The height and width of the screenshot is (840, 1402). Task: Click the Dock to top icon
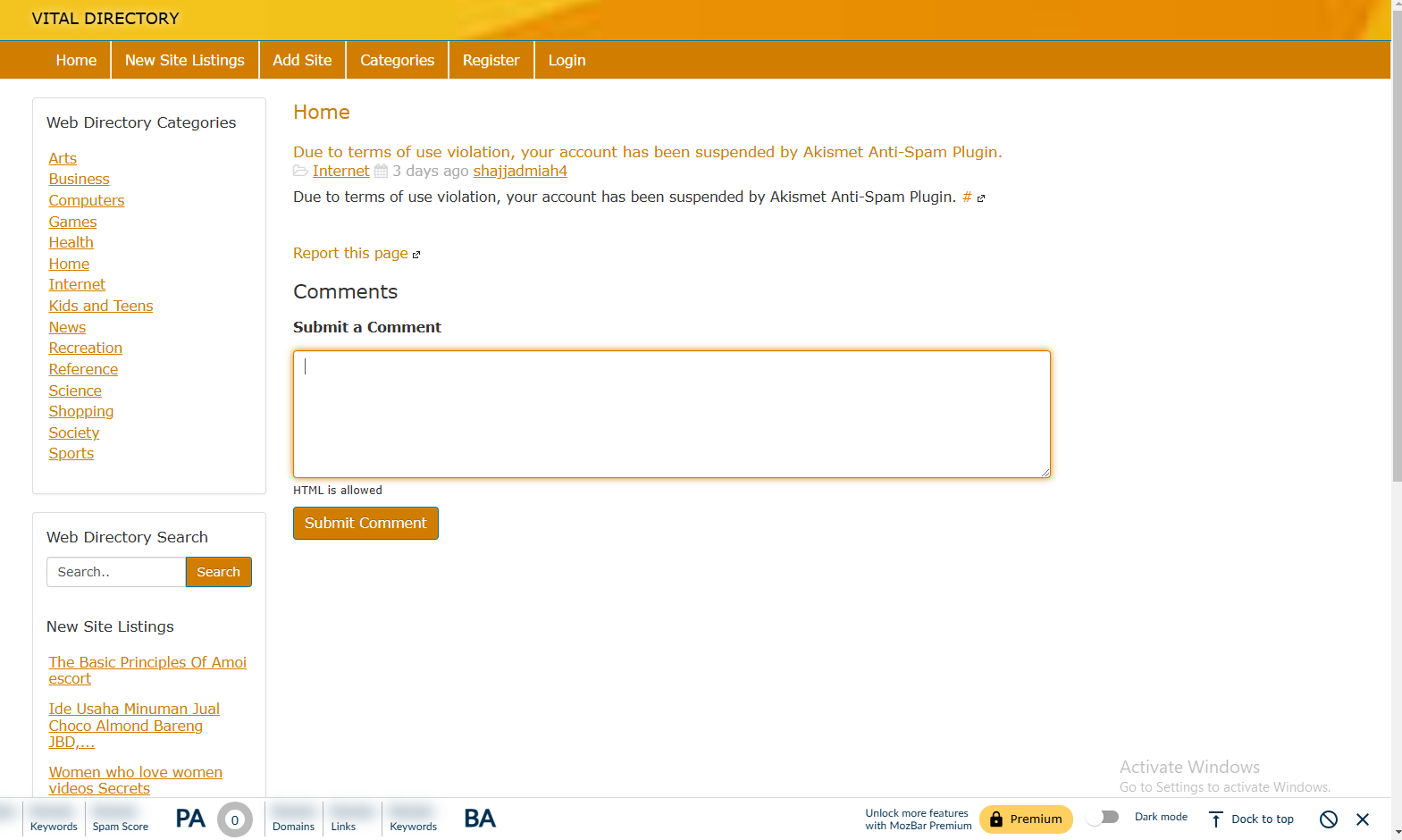click(x=1216, y=819)
